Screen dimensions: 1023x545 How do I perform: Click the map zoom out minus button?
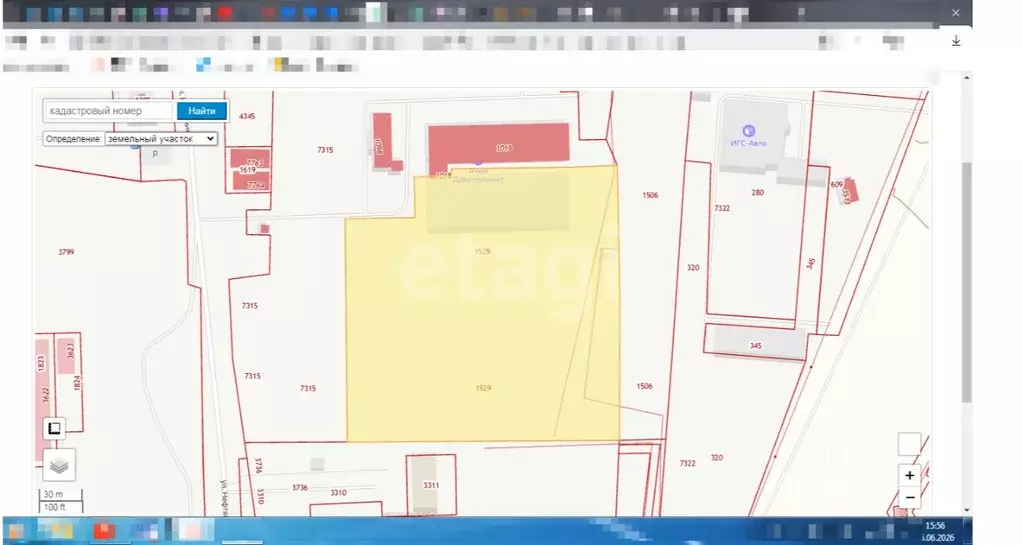[909, 497]
